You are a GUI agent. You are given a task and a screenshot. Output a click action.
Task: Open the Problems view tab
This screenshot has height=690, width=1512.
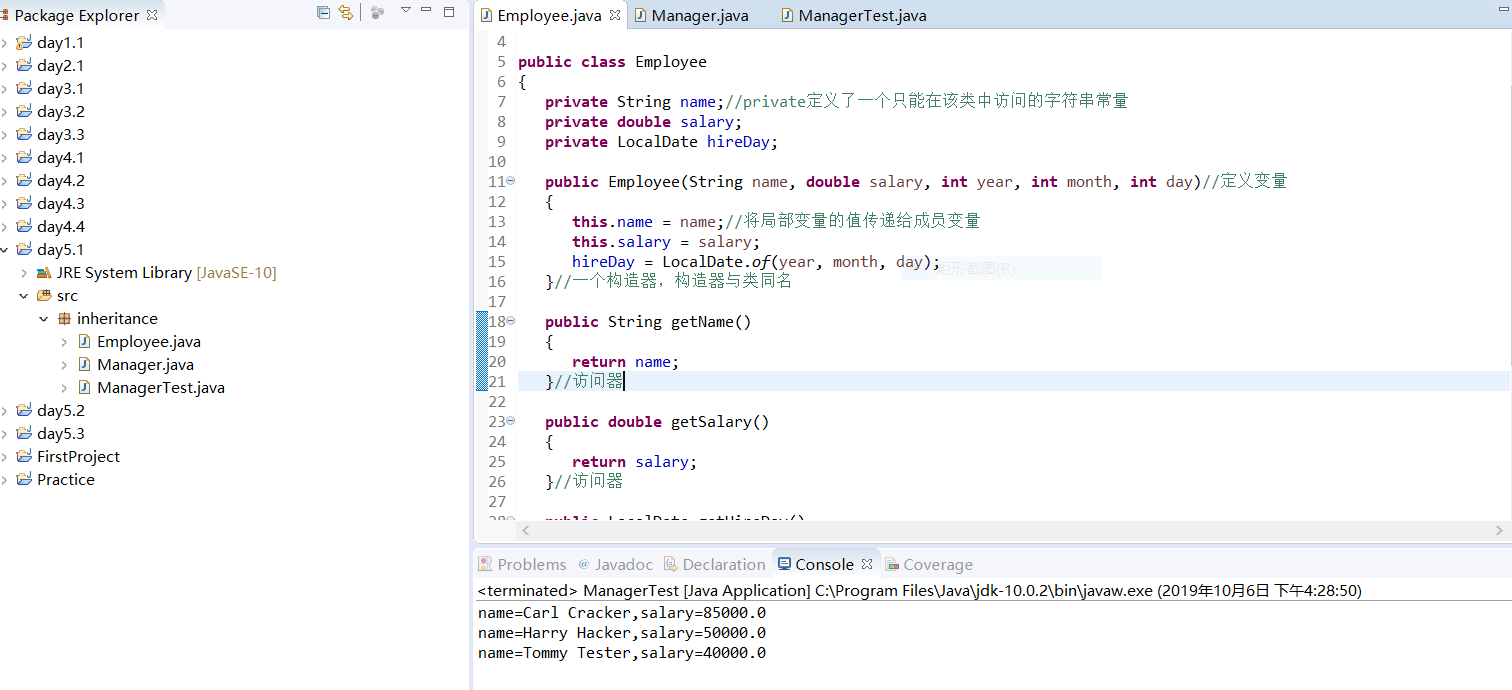tap(531, 564)
